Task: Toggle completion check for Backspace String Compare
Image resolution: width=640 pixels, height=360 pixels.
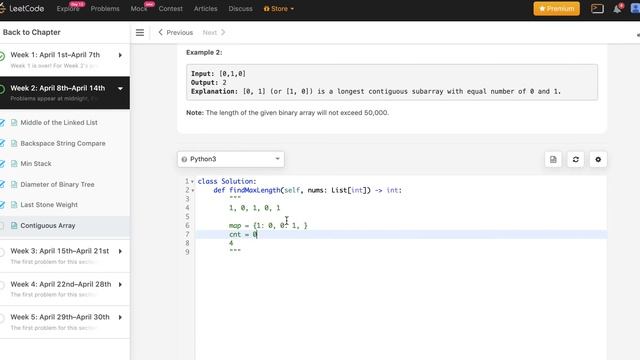Action: coord(2,143)
